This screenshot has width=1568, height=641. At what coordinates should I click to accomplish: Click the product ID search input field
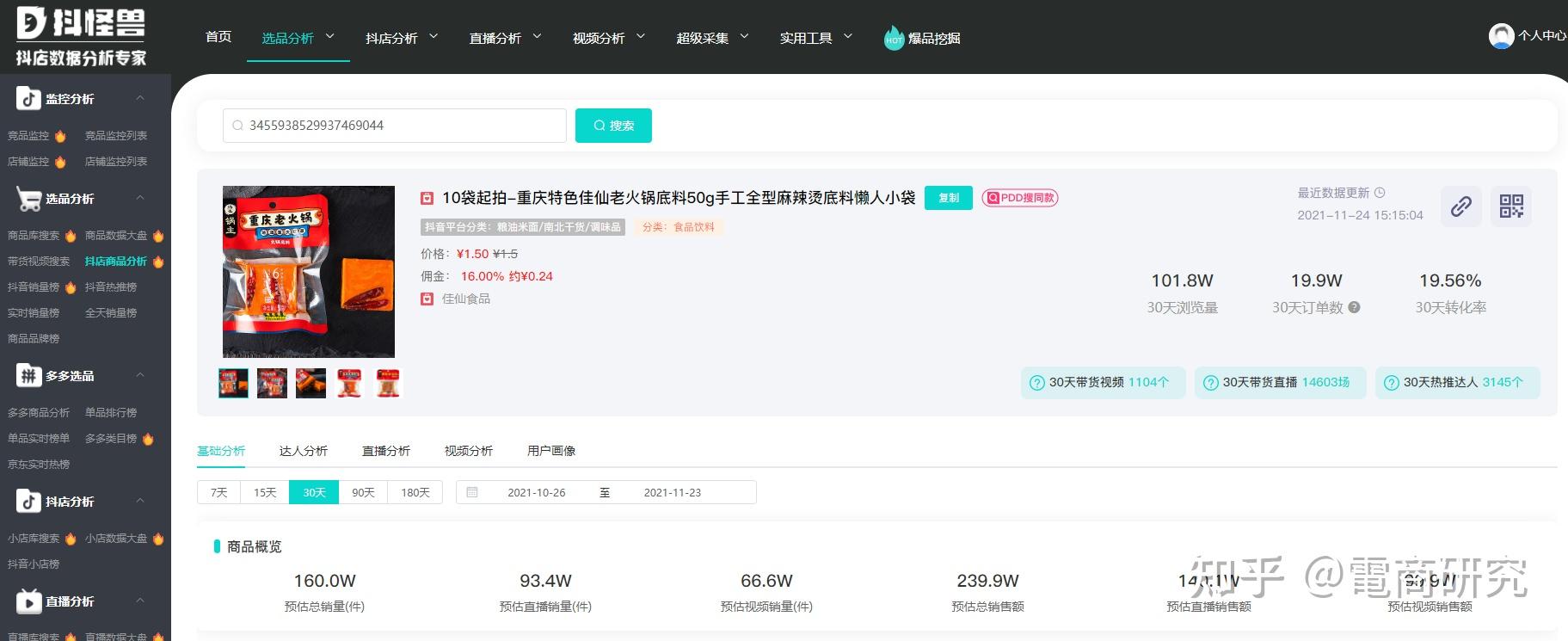(x=395, y=126)
